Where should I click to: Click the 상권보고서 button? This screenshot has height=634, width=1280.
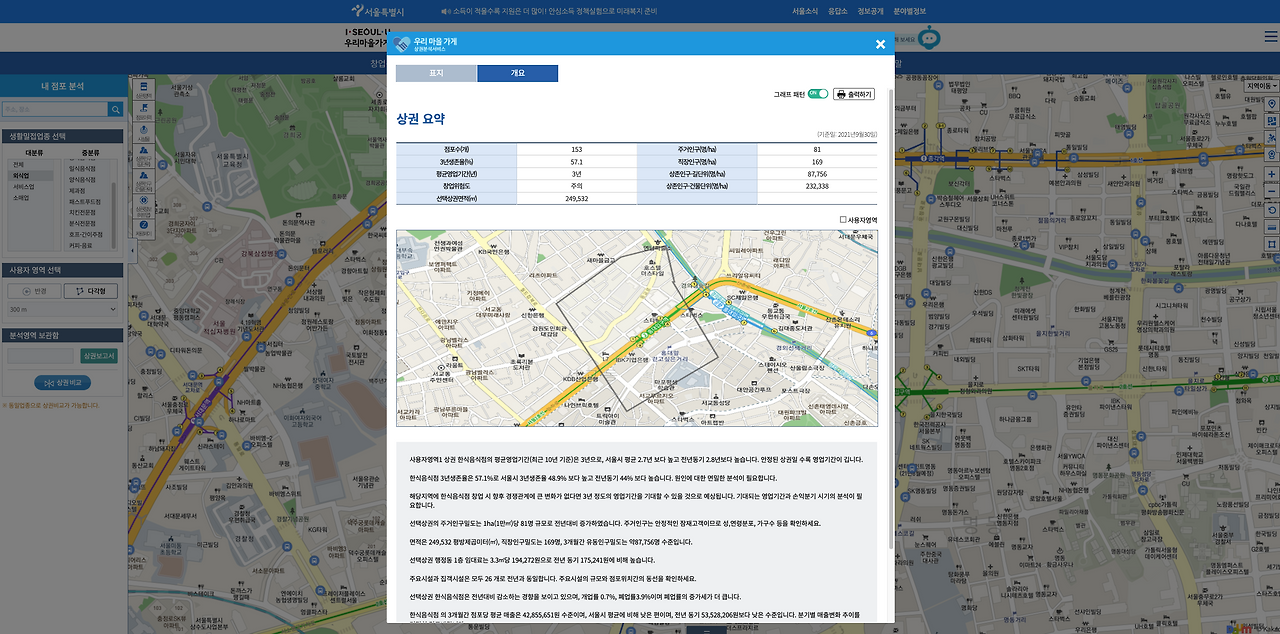pyautogui.click(x=99, y=356)
